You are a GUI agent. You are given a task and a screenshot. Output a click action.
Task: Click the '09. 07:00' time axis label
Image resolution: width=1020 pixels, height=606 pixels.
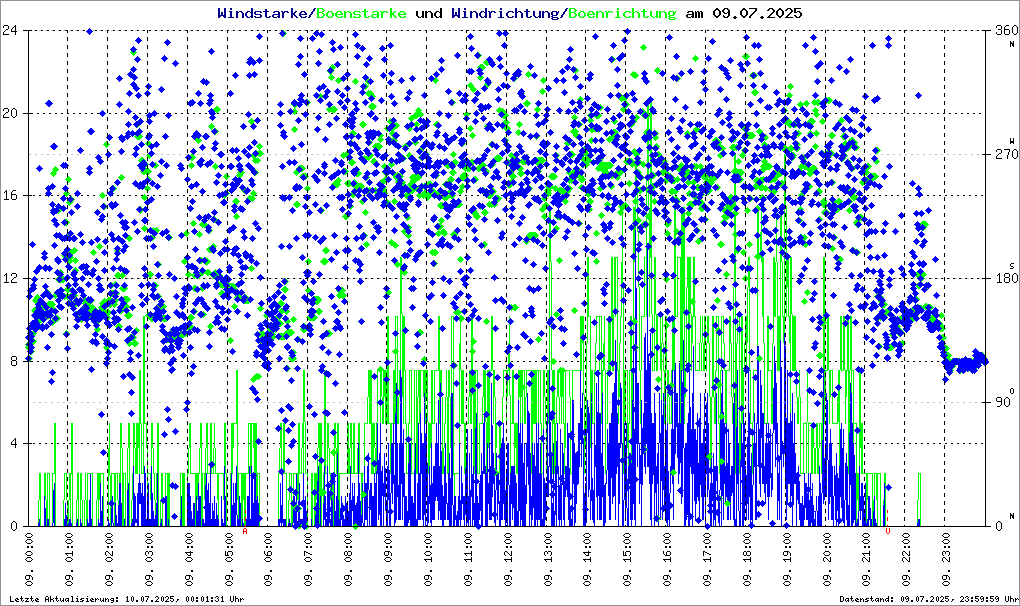pyautogui.click(x=308, y=560)
